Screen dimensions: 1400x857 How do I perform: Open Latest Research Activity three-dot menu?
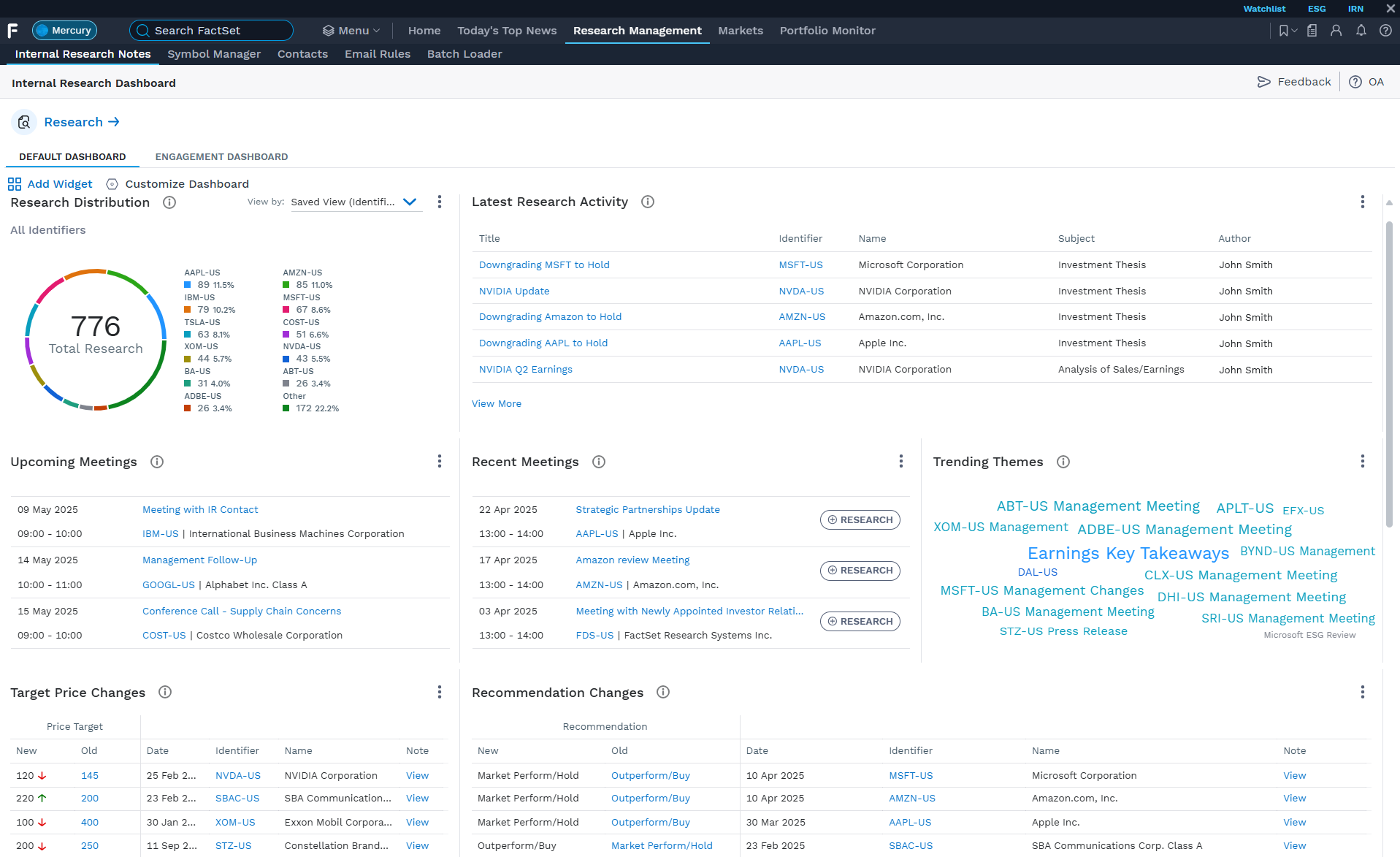click(1363, 202)
